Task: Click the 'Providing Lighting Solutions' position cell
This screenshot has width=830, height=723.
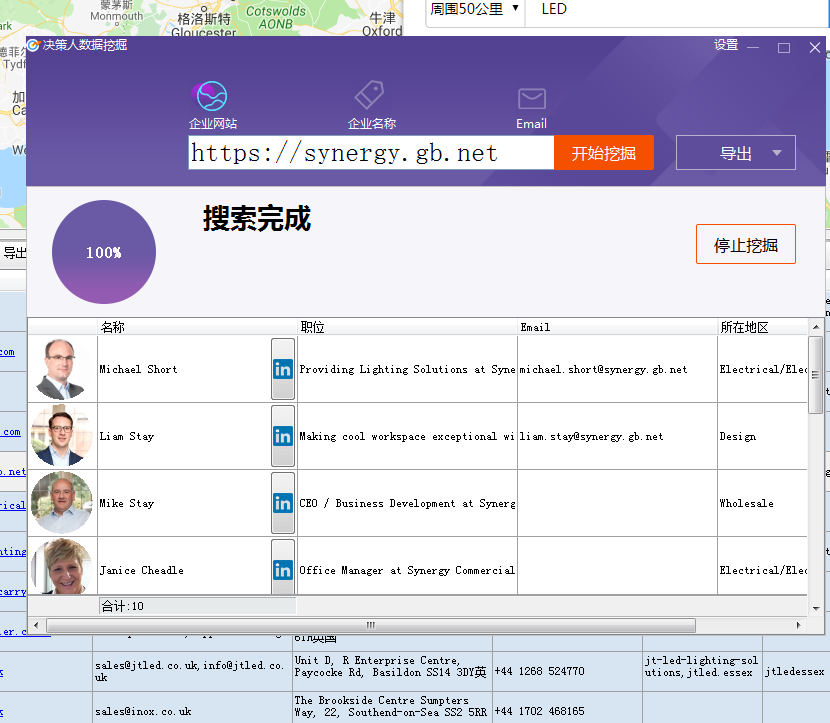Action: 408,369
